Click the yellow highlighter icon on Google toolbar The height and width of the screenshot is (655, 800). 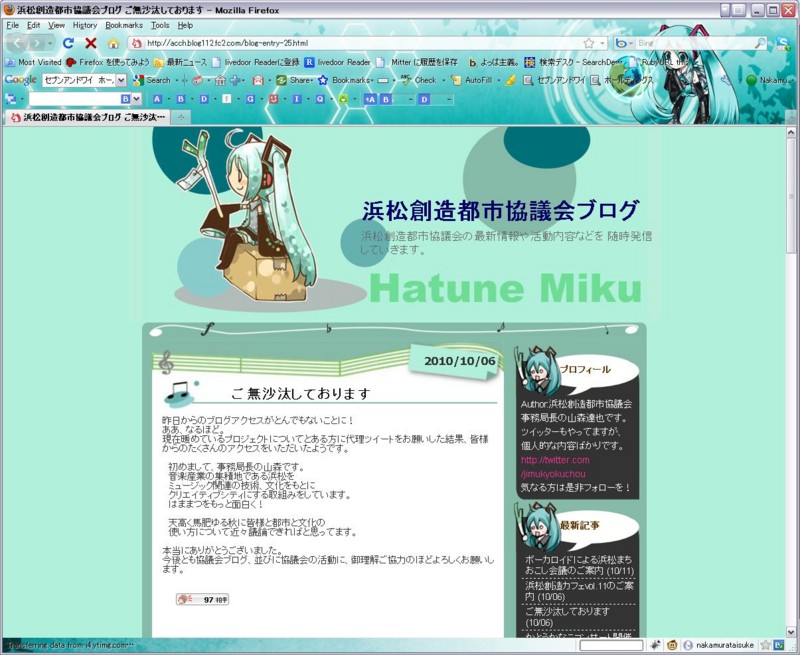pos(511,80)
